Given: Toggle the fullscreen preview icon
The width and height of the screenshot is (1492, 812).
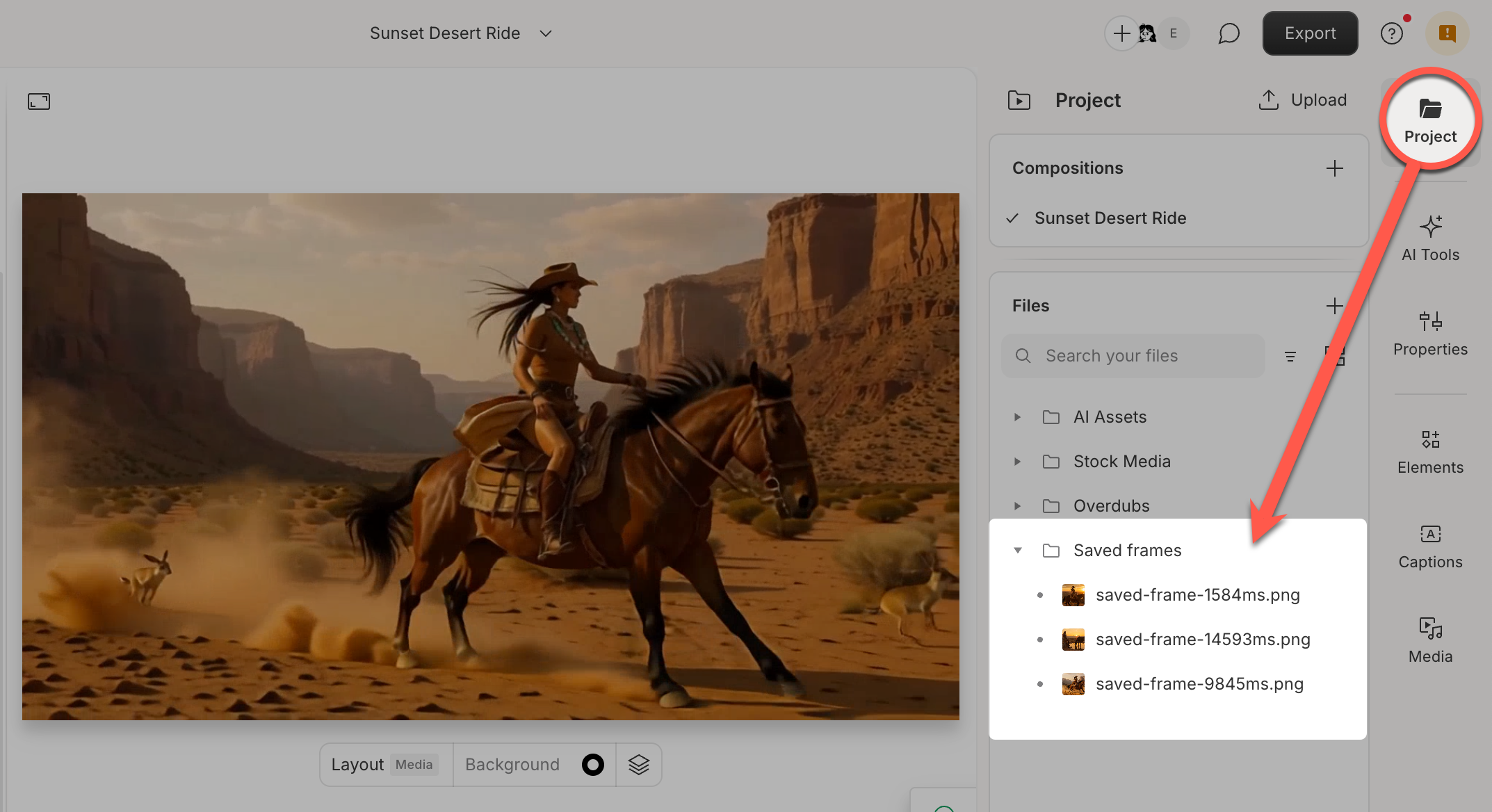Looking at the screenshot, I should (x=38, y=101).
